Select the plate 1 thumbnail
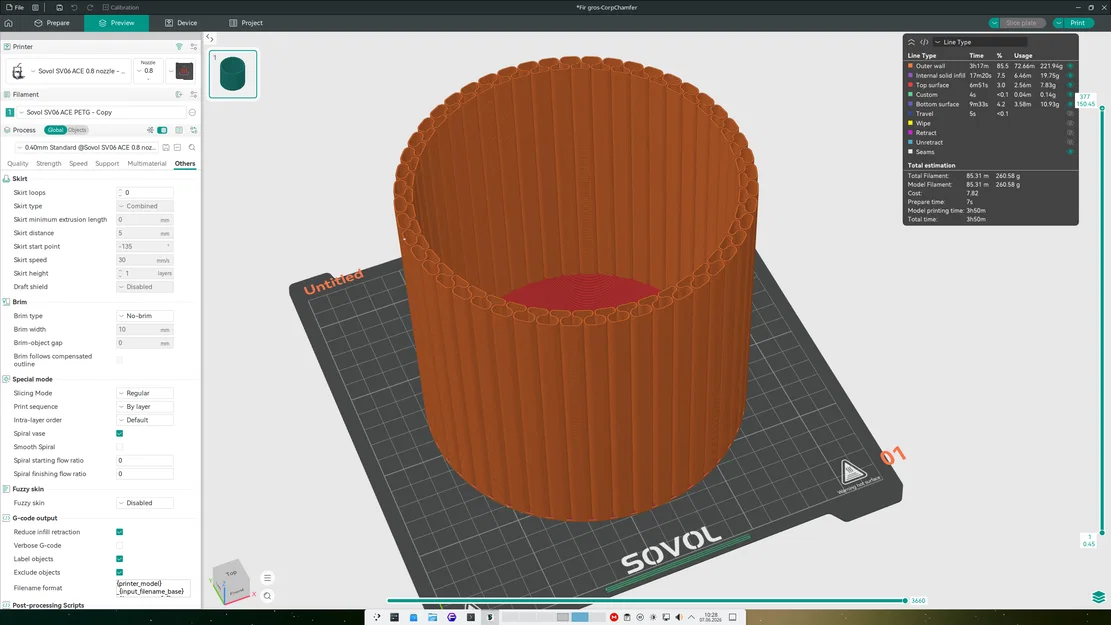This screenshot has width=1111, height=625. tap(233, 74)
